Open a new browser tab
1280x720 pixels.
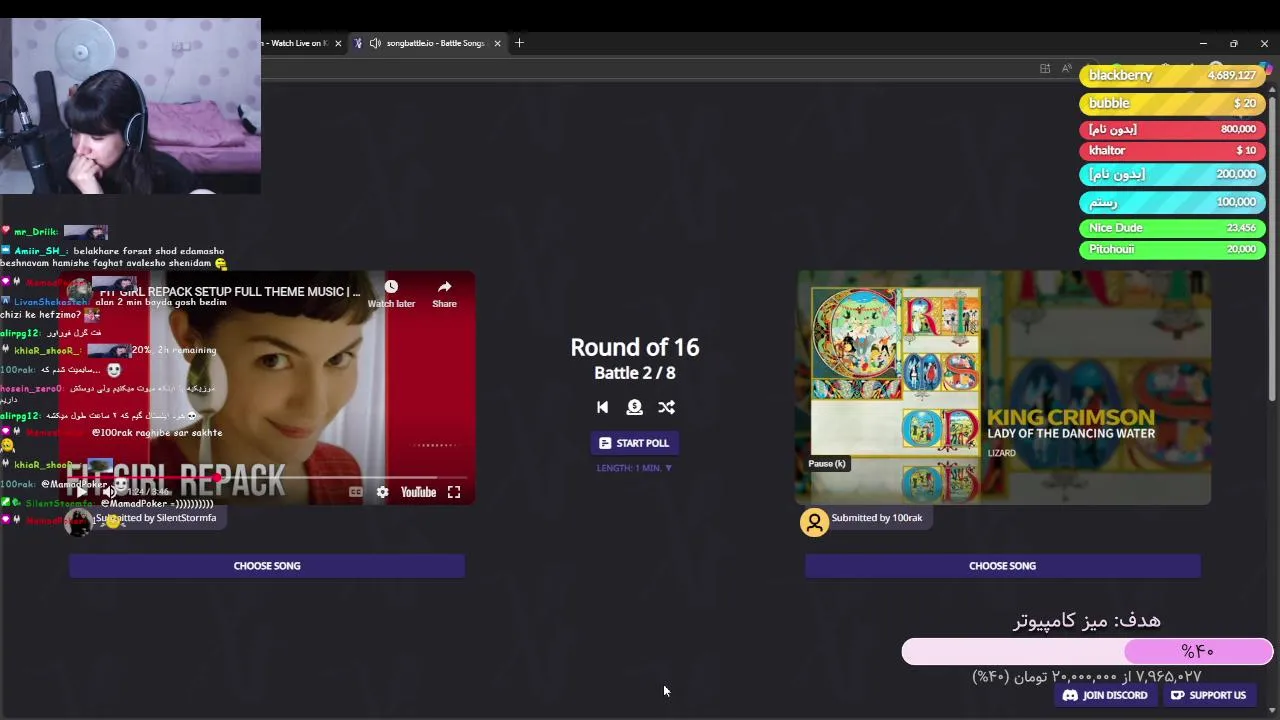point(519,43)
